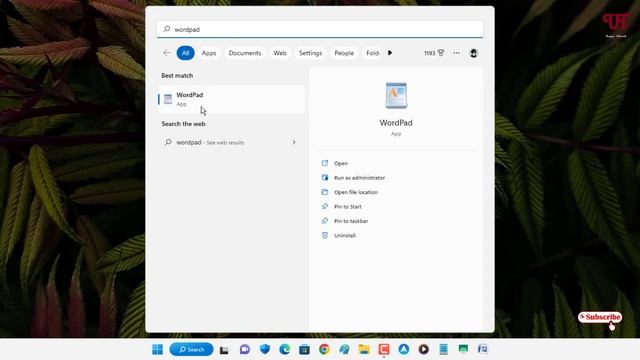Screen dimensions: 640x360
Task: Switch to the Folders filter tab
Action: coord(372,53)
